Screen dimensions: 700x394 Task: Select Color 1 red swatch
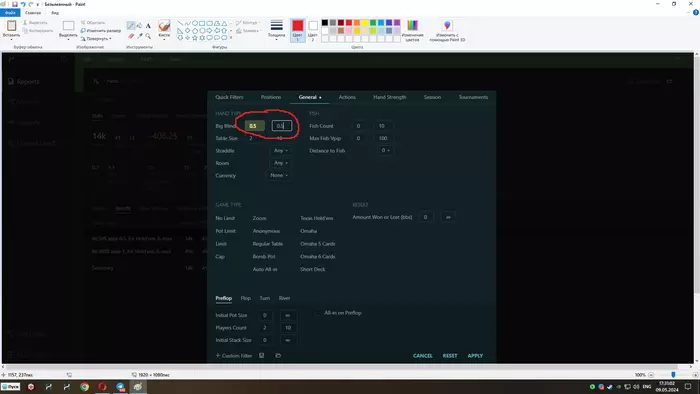pos(298,30)
